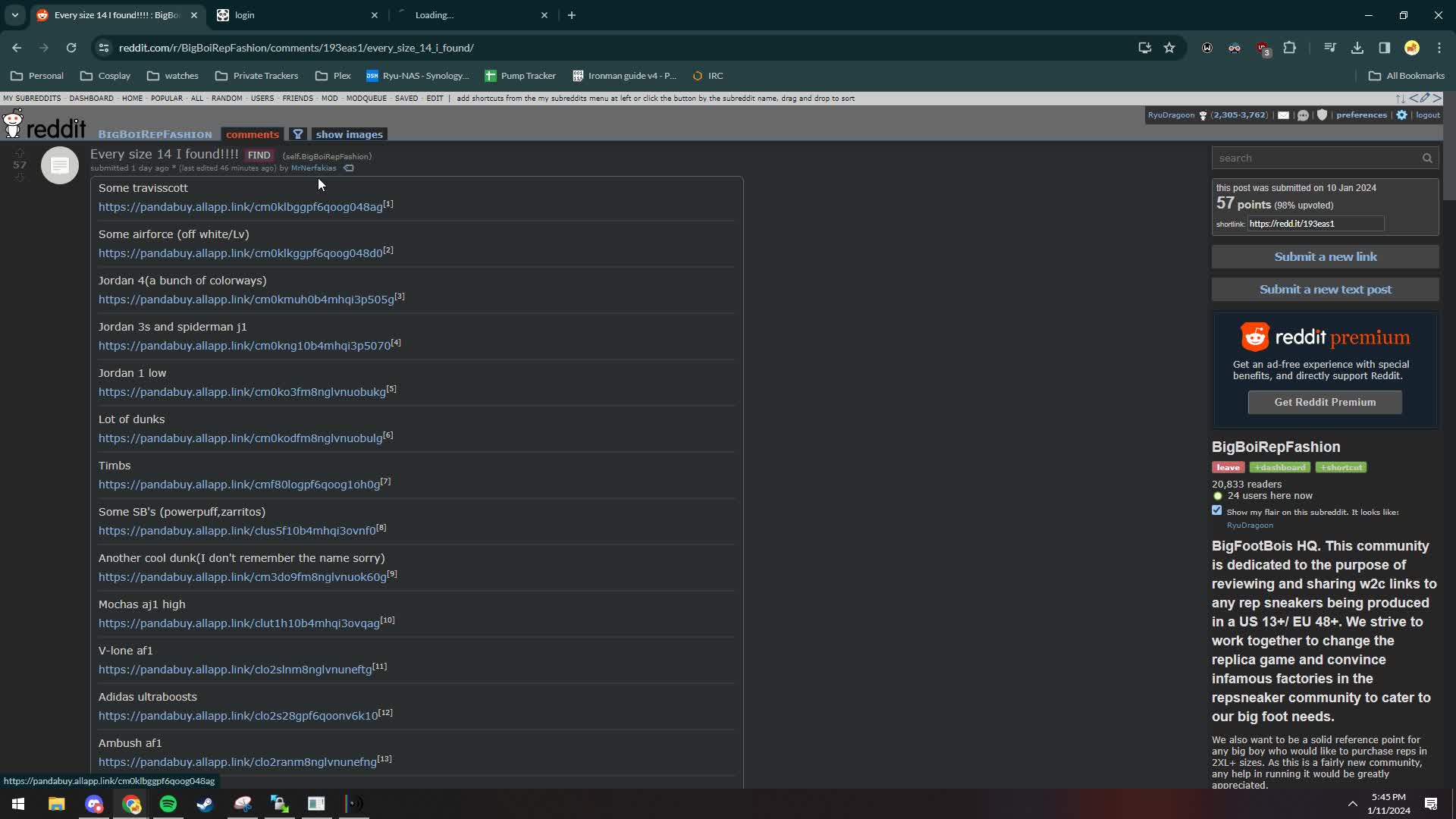Image resolution: width=1456 pixels, height=819 pixels.
Task: Switch to the login browser tab
Action: click(x=296, y=15)
